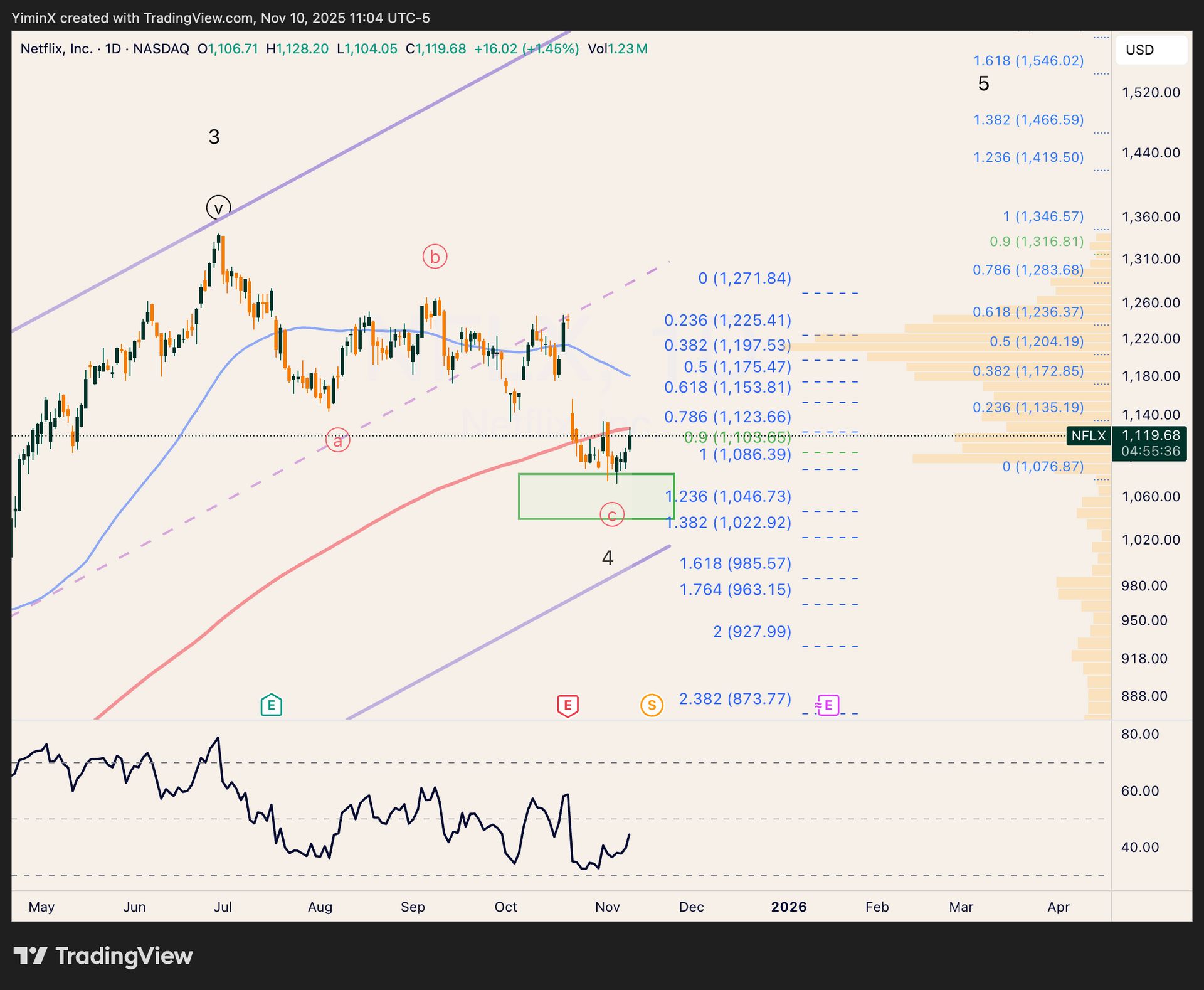Screen dimensions: 1204x990
Task: Select the 2 (927.99) Fibonacci level
Action: coord(751,632)
